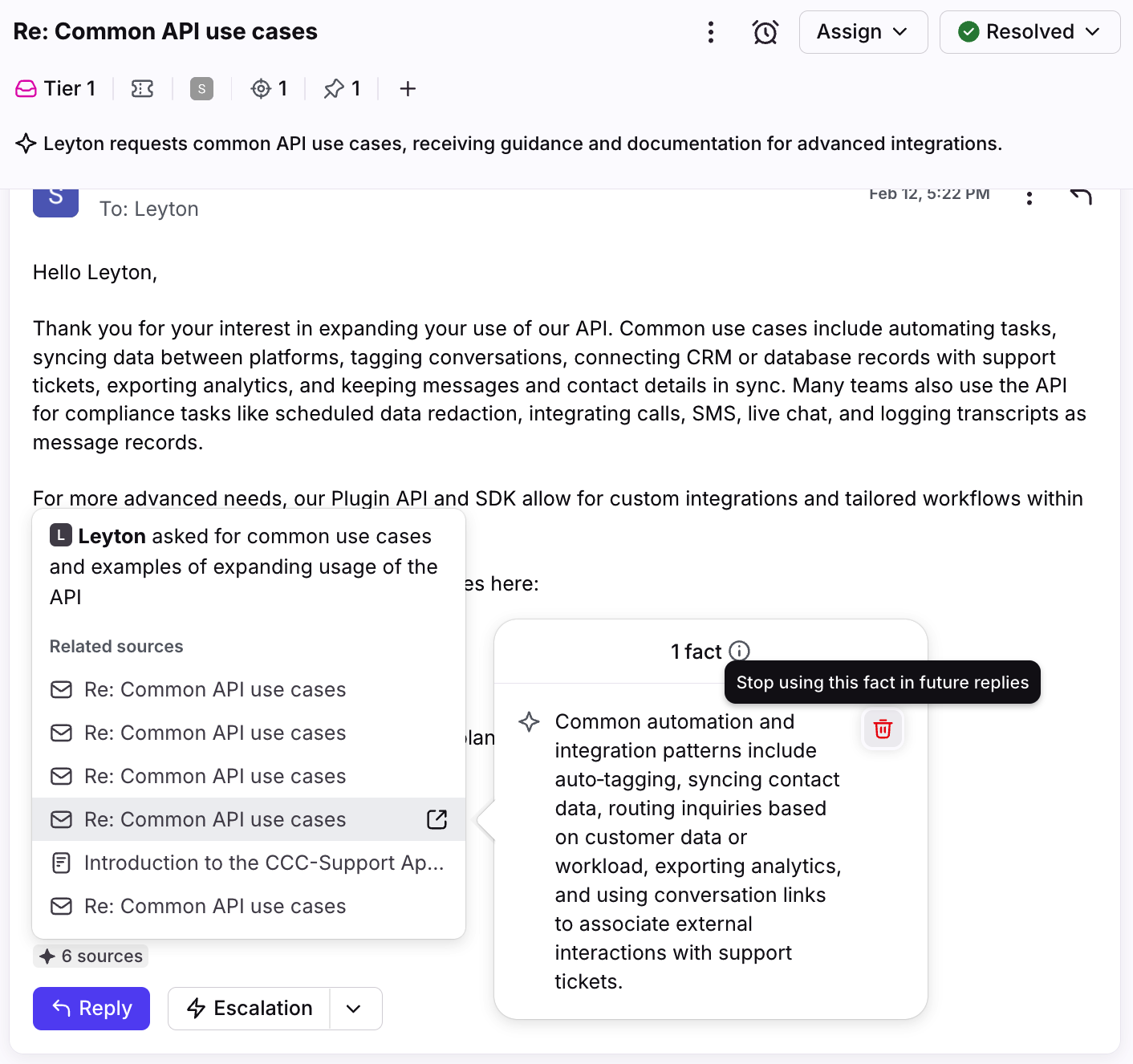The width and height of the screenshot is (1133, 1064).
Task: Open highlighted source via external link icon
Action: tap(437, 819)
